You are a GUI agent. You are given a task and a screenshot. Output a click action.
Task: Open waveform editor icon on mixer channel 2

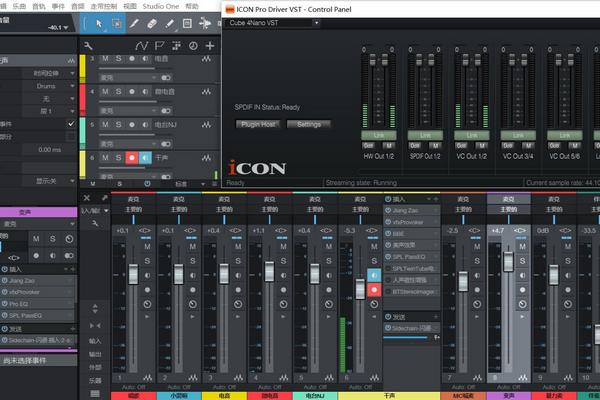tap(193, 378)
